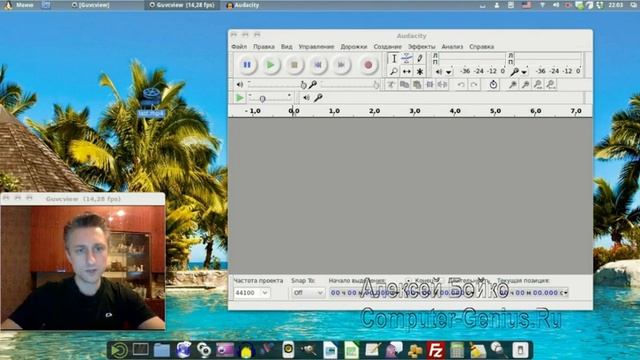Viewport: 640px width, 360px height.
Task: Open the folder file manager in dock
Action: (162, 350)
